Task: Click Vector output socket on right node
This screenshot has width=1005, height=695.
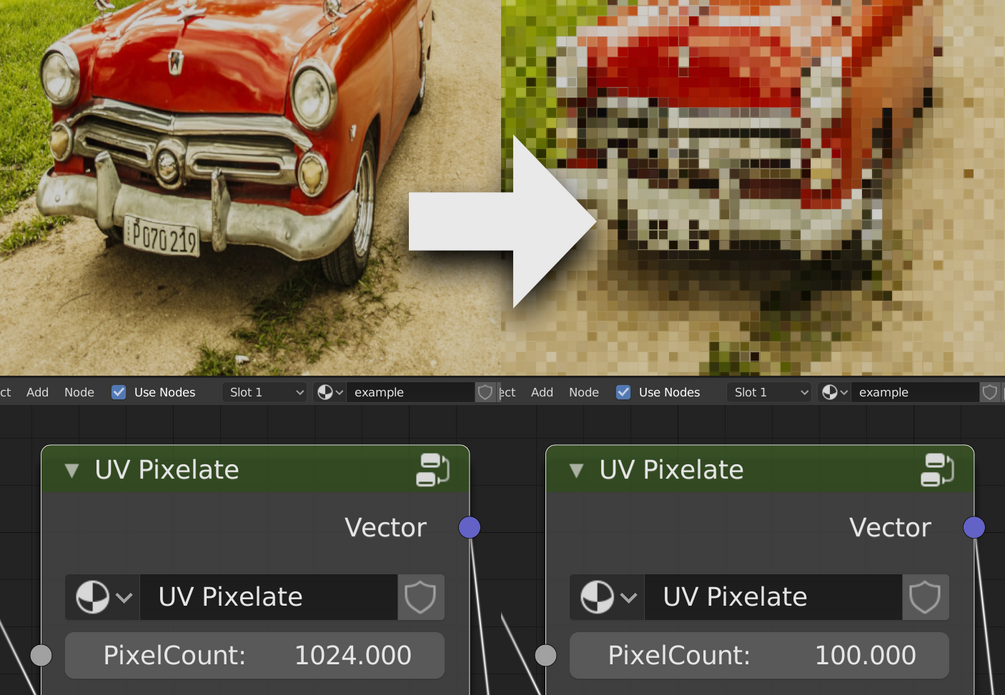Action: [974, 528]
